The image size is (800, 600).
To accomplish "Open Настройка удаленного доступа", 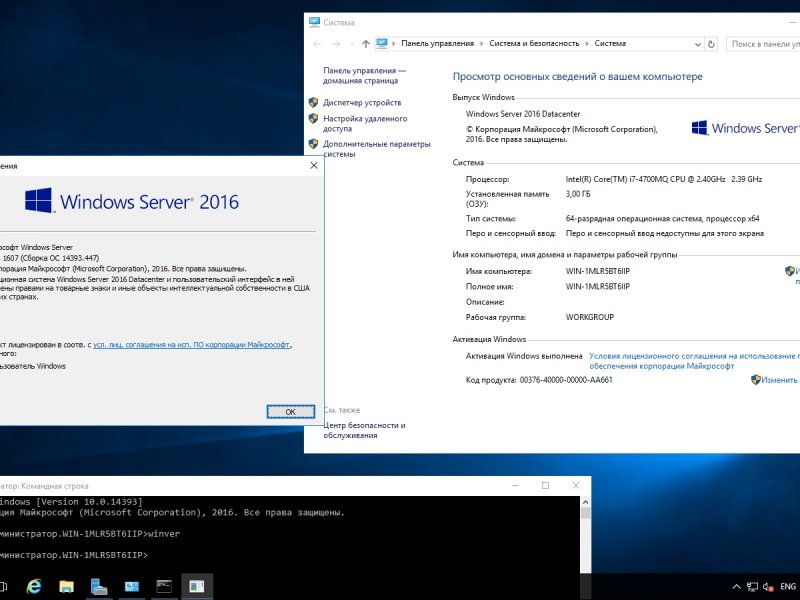I will tap(365, 123).
